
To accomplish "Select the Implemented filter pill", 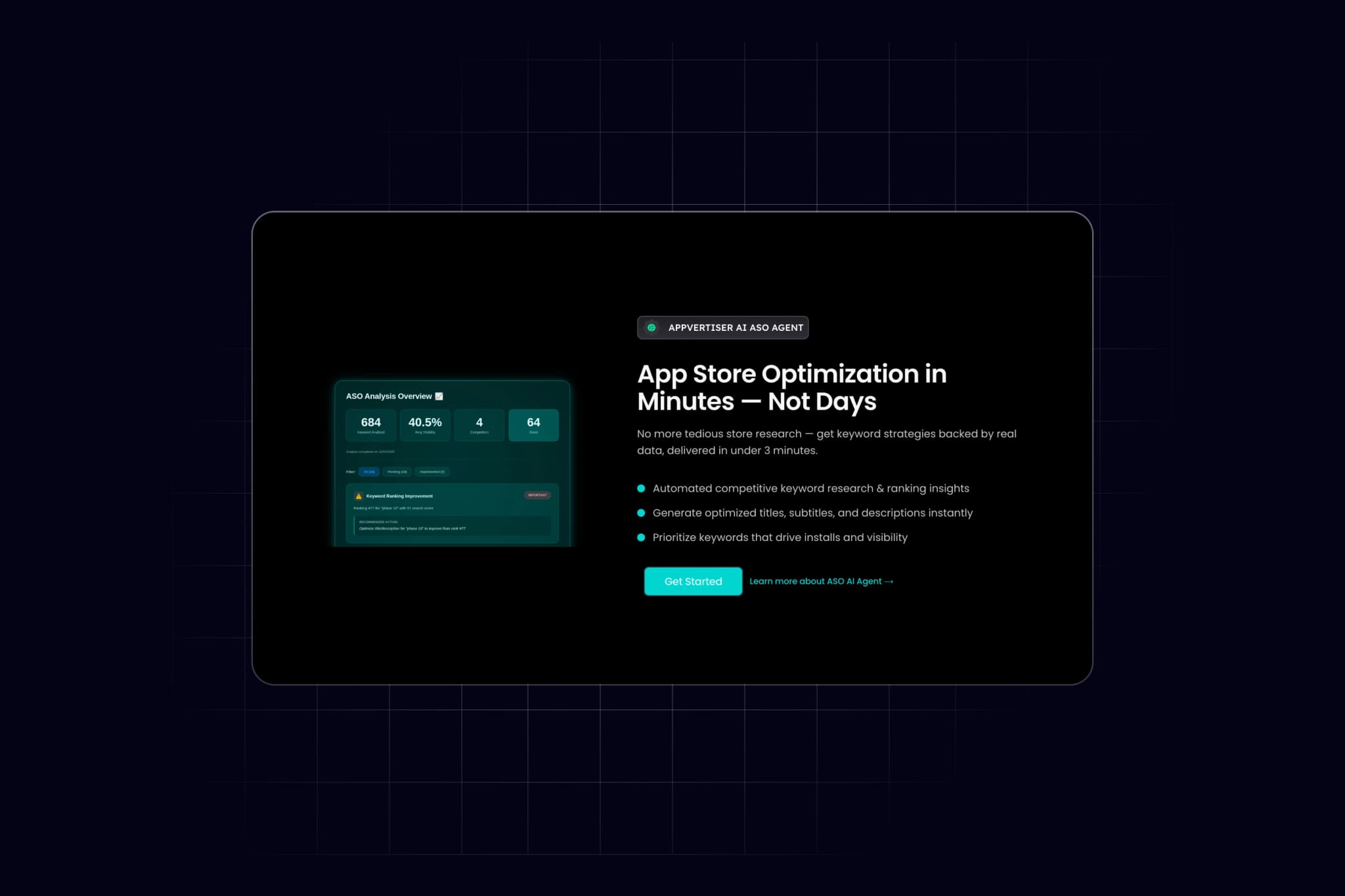I will (x=432, y=471).
